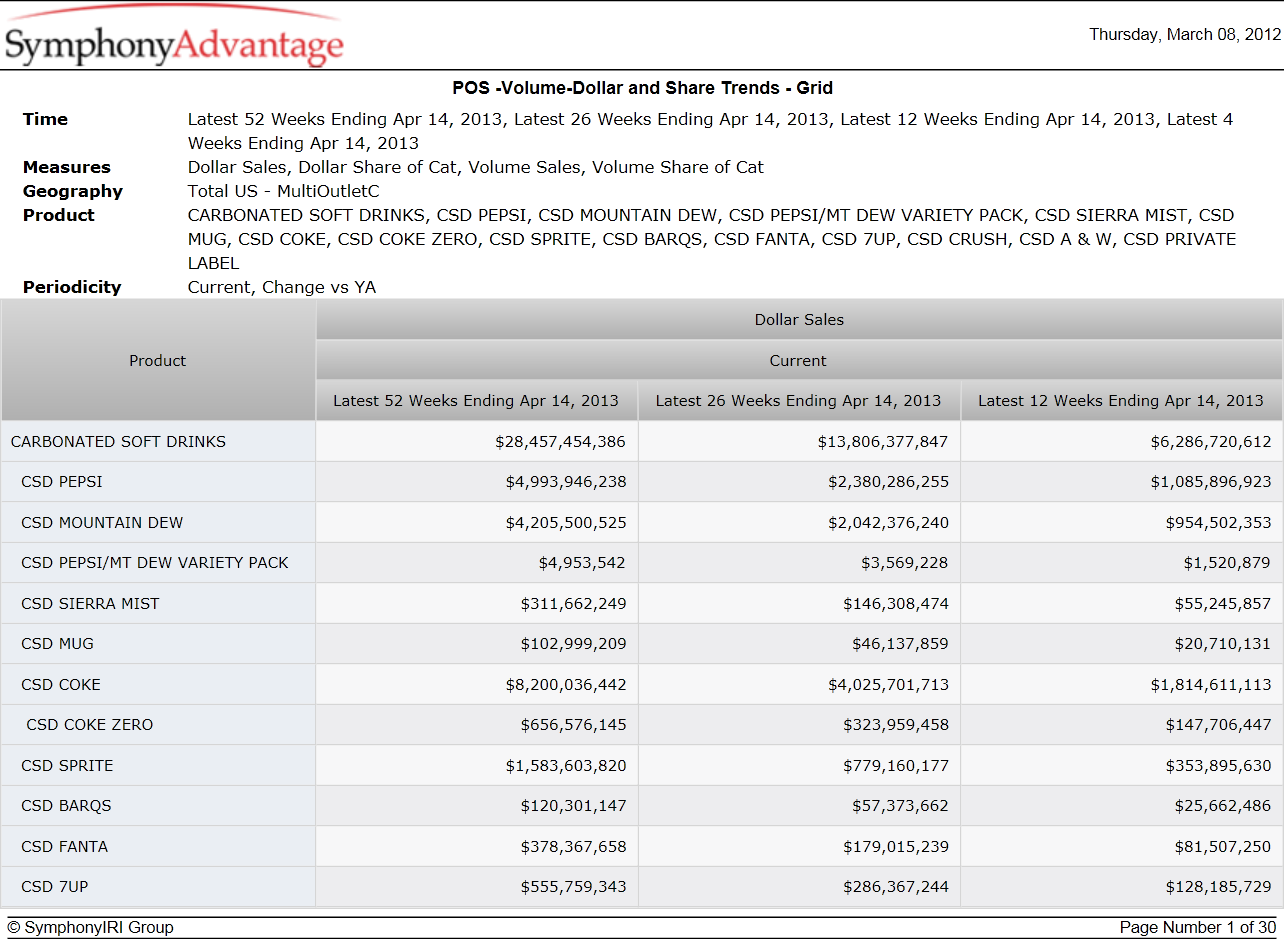Click the $2,380,286,255 cell

point(799,481)
